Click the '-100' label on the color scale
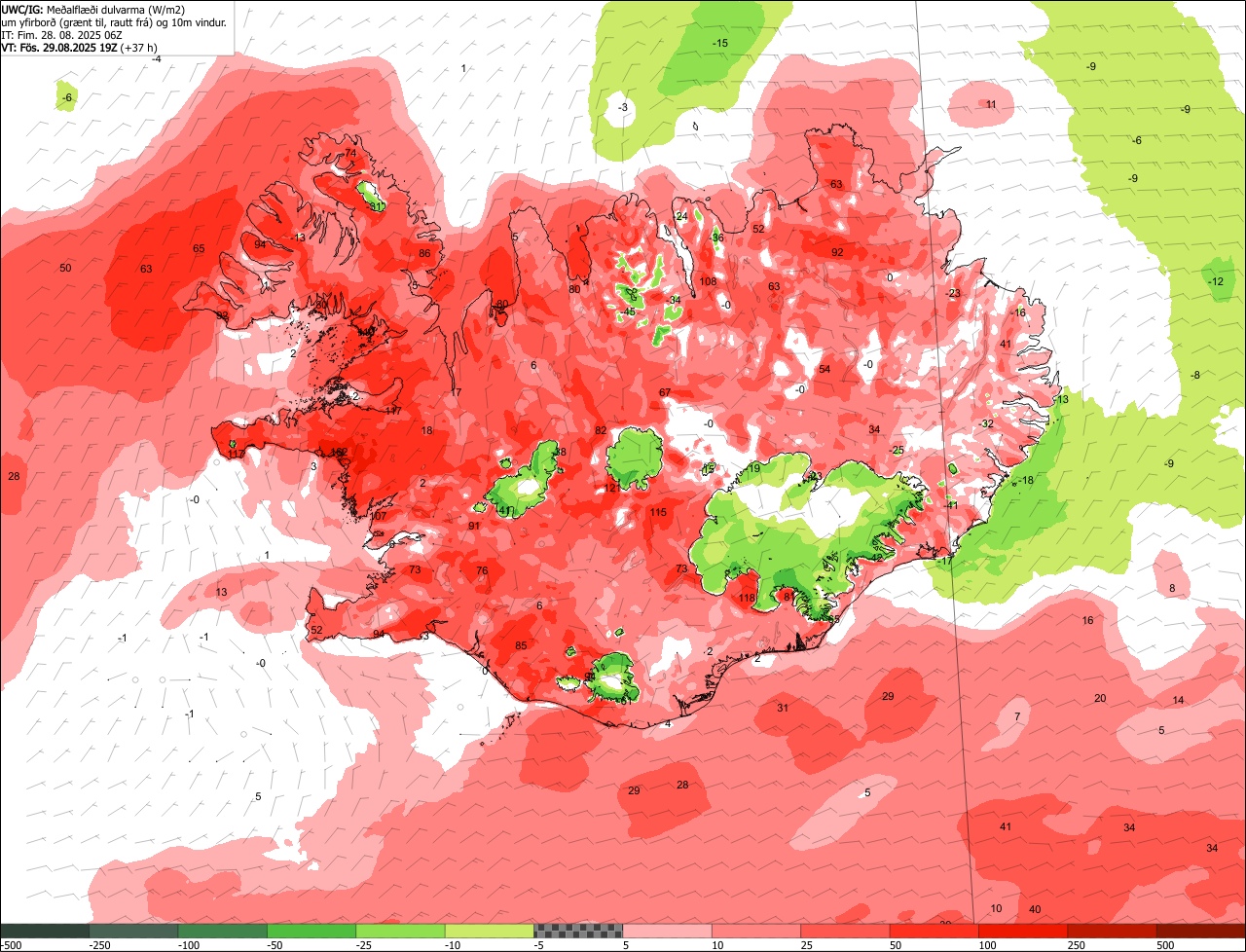 click(189, 945)
